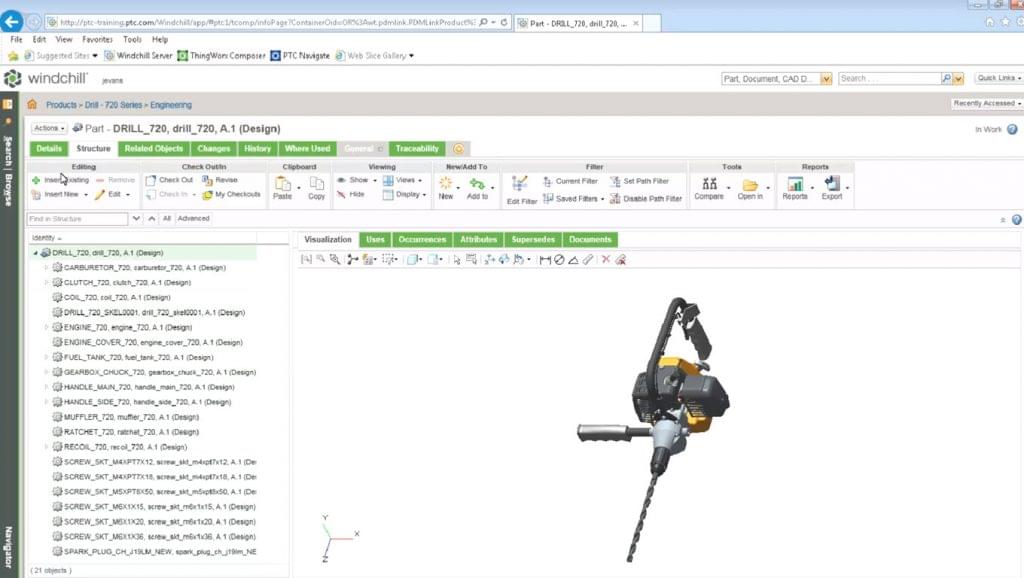This screenshot has width=1024, height=578.
Task: Expand the CARBURETOR_720 node
Action: pyautogui.click(x=46, y=268)
